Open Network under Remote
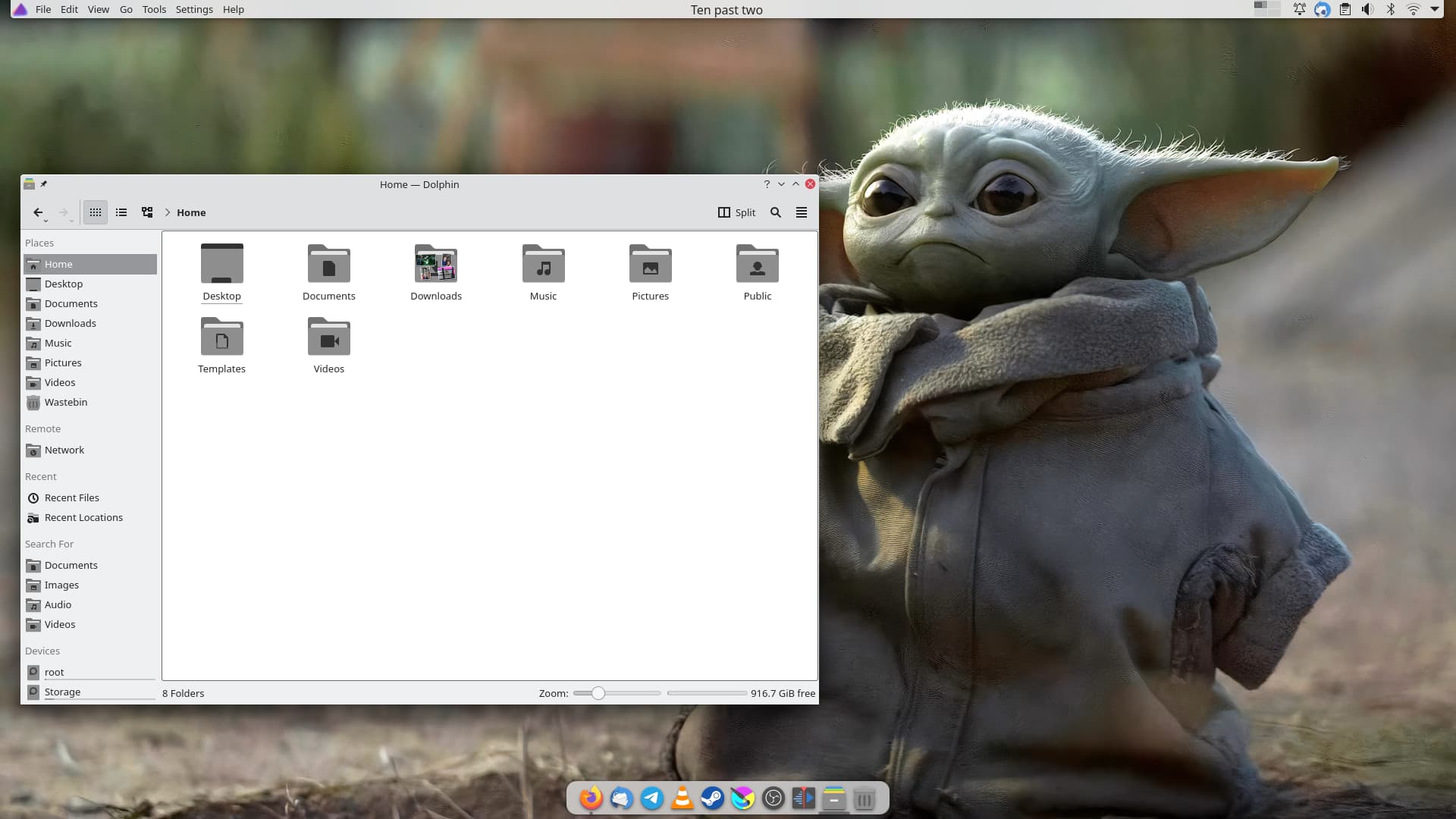The height and width of the screenshot is (819, 1456). [x=90, y=450]
